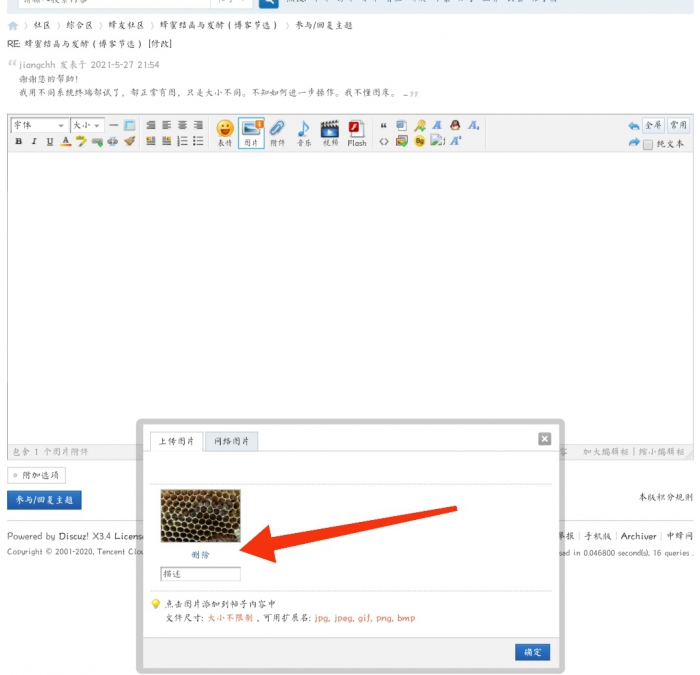Click the insert link icon
The image size is (700, 675).
click(97, 142)
